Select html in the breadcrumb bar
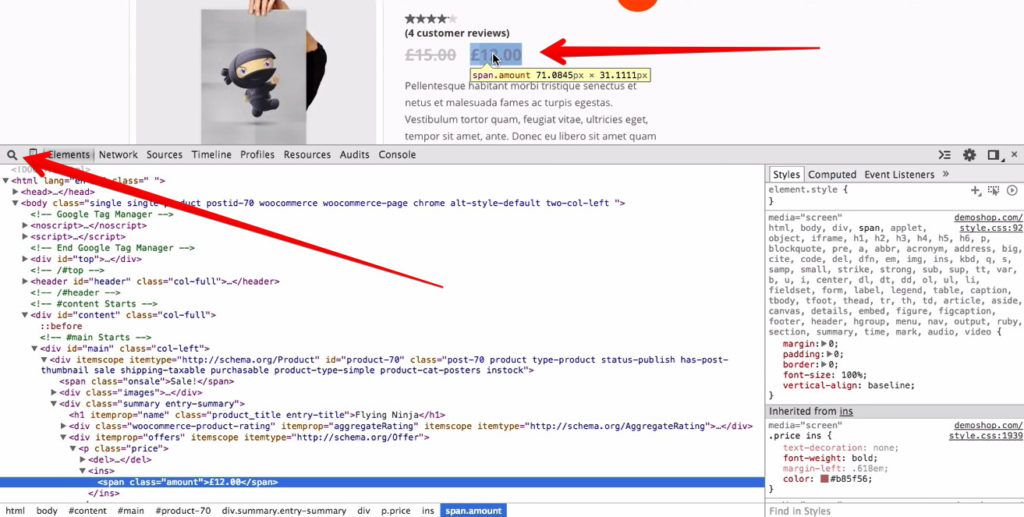The height and width of the screenshot is (517, 1024). [15, 510]
